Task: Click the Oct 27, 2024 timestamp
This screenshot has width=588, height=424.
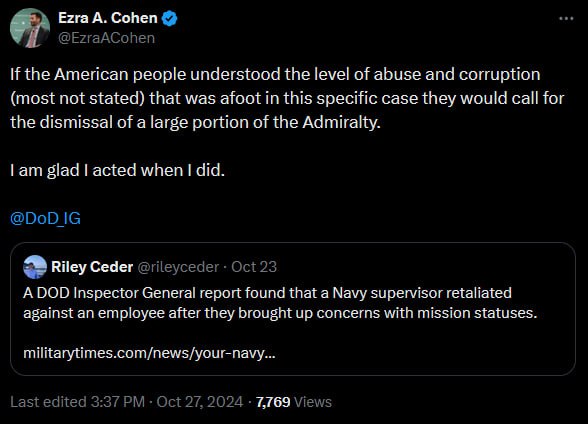Action: tap(200, 402)
